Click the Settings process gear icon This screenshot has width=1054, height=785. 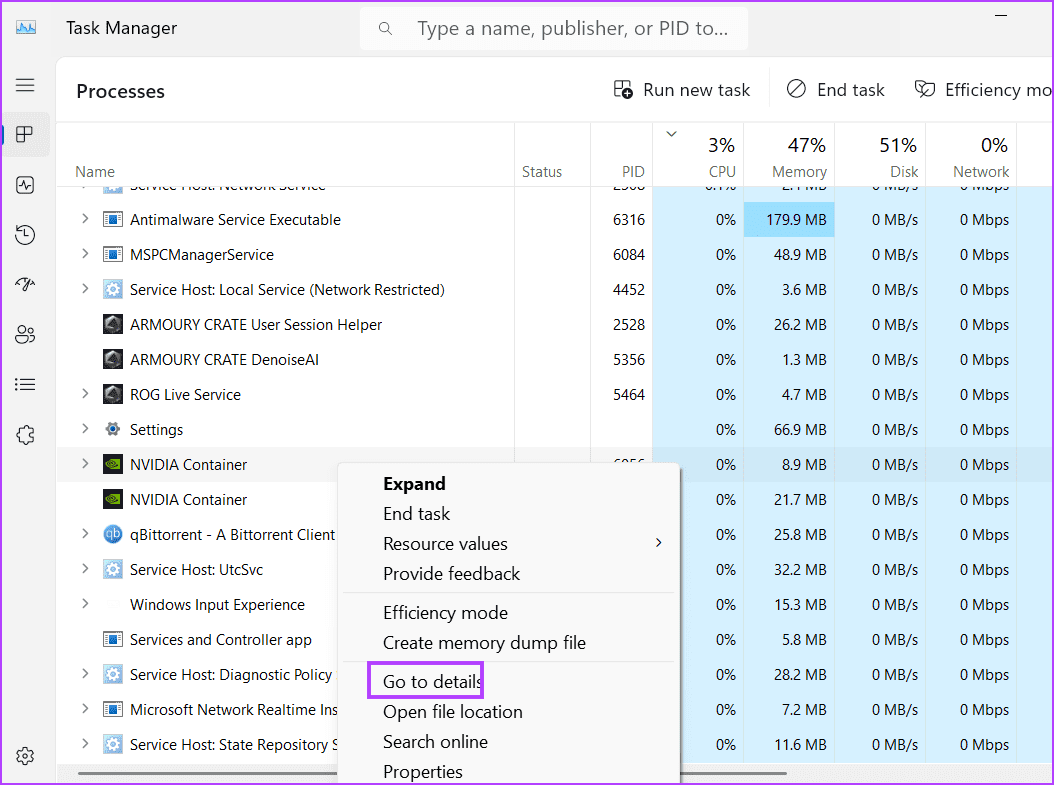113,429
